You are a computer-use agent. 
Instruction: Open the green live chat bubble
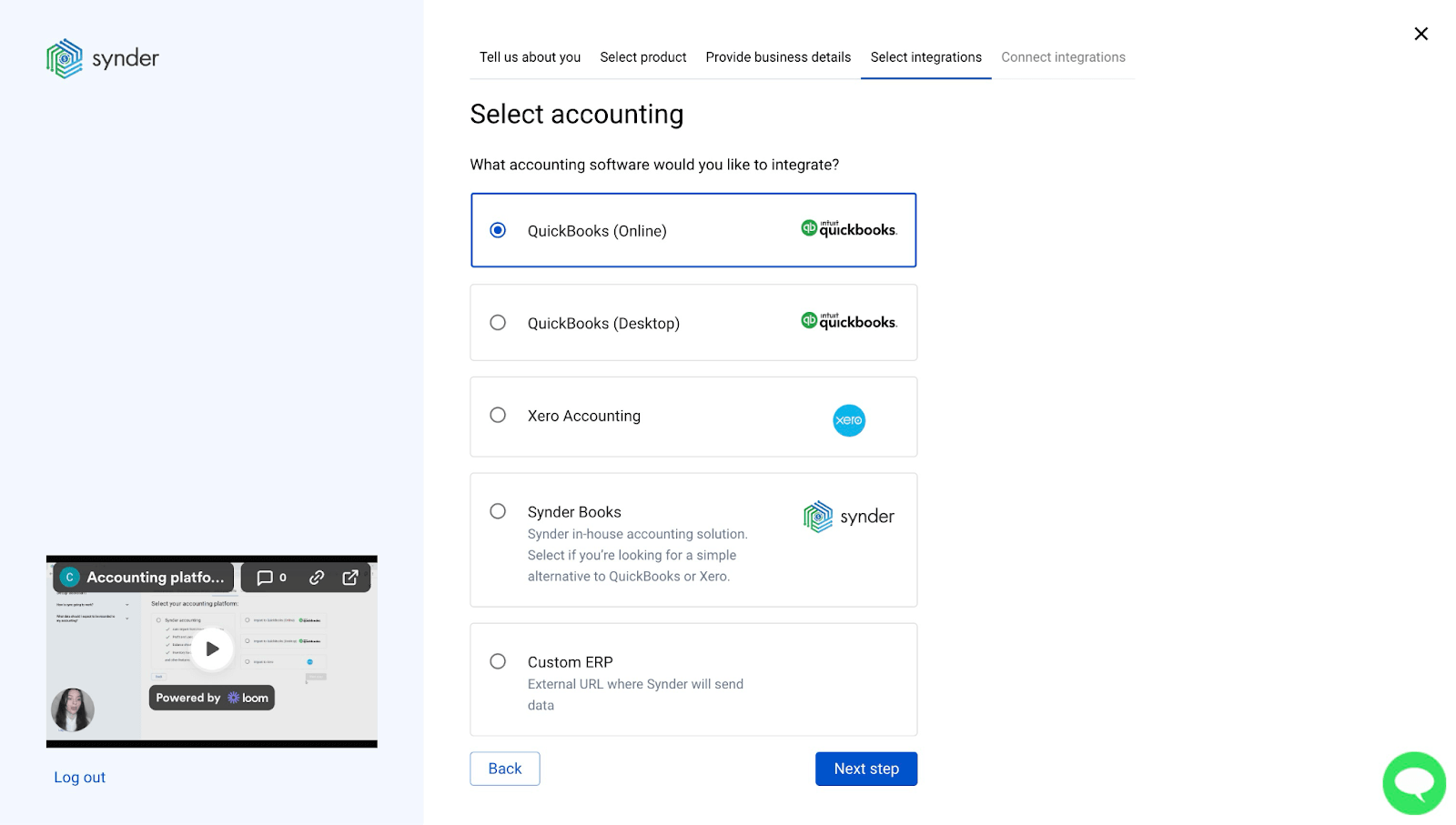[1413, 782]
